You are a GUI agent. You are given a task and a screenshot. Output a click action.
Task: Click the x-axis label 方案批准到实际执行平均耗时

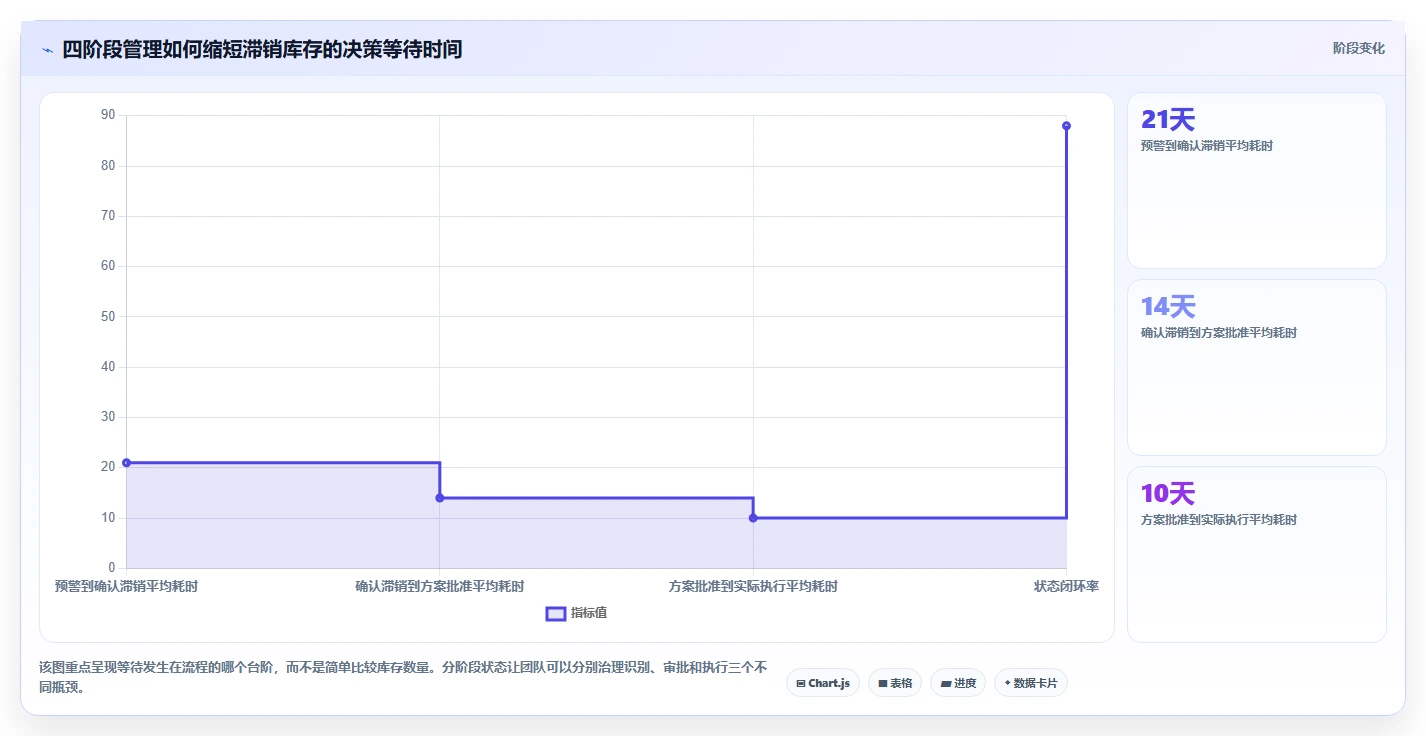click(x=753, y=587)
